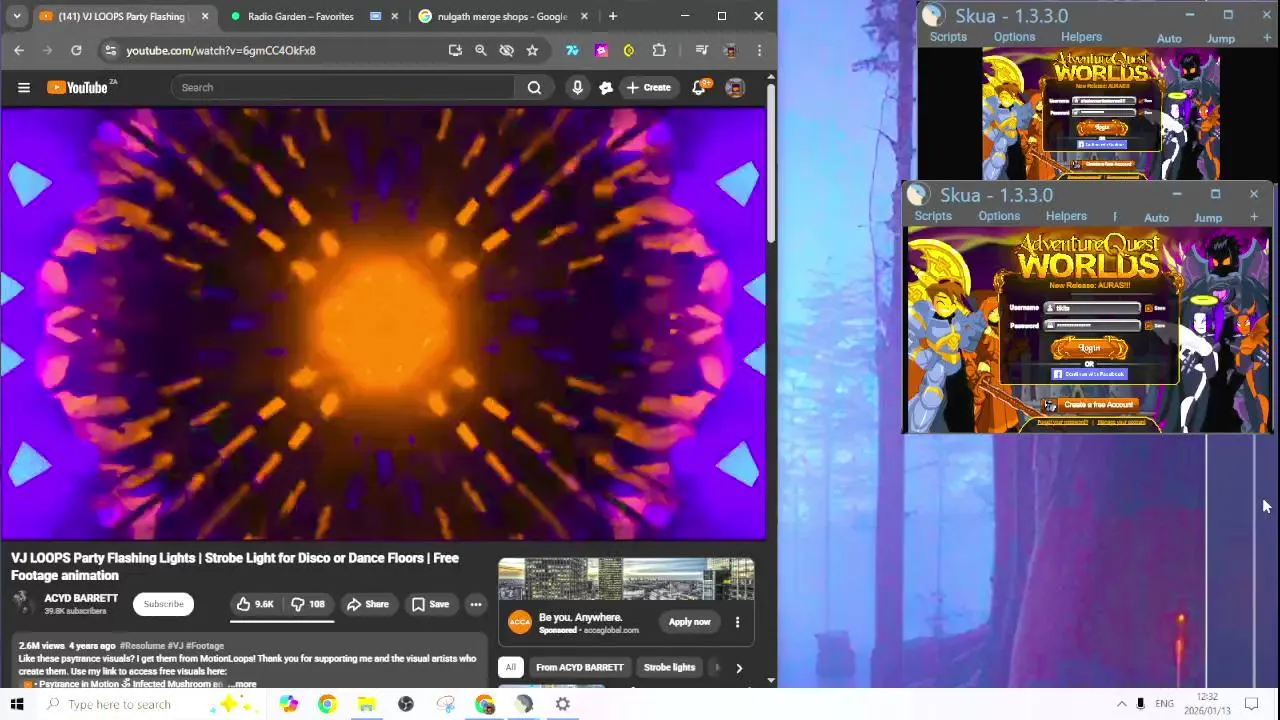Image resolution: width=1280 pixels, height=720 pixels.
Task: Click Username field in front Skua window
Action: point(1092,308)
